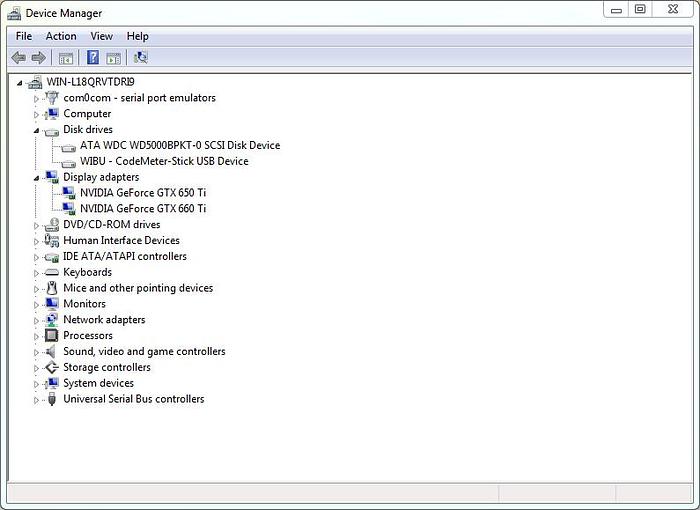Click the Back arrow toolbar icon

coord(18,58)
